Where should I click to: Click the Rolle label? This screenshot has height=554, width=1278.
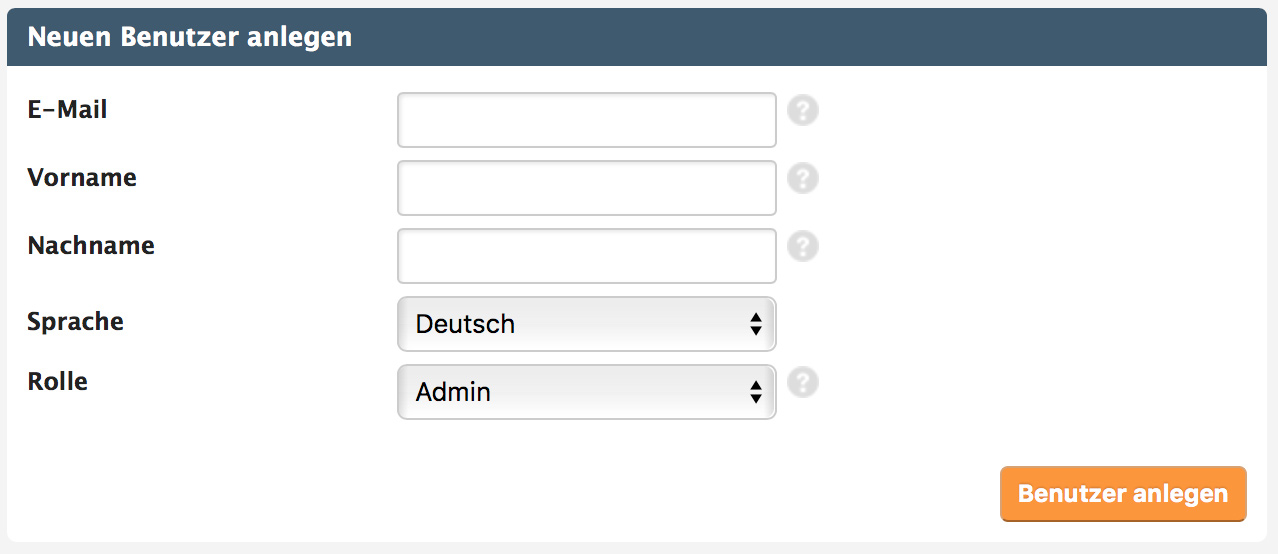[x=58, y=382]
